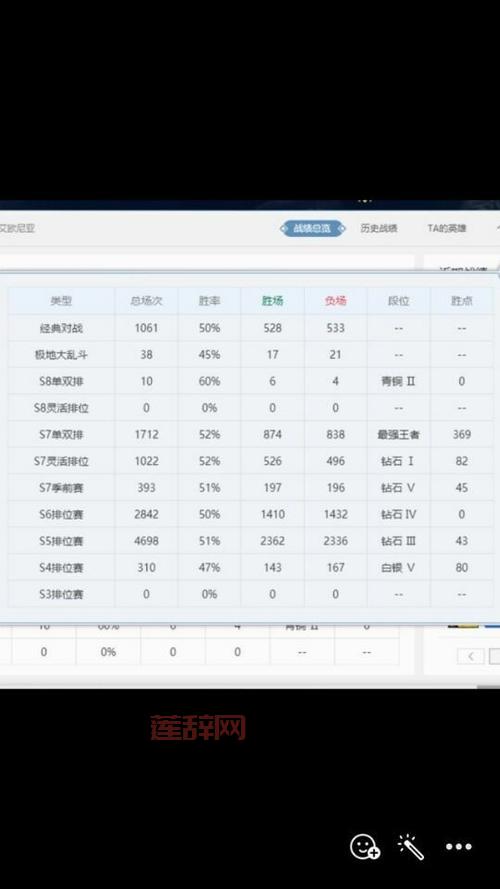Click the red 负场 column header

[x=336, y=301]
